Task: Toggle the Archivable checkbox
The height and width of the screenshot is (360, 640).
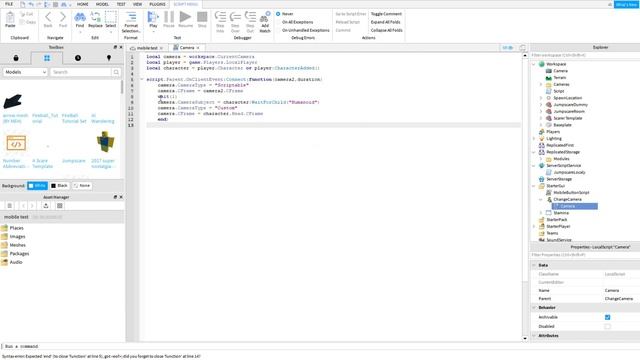Action: 607,317
